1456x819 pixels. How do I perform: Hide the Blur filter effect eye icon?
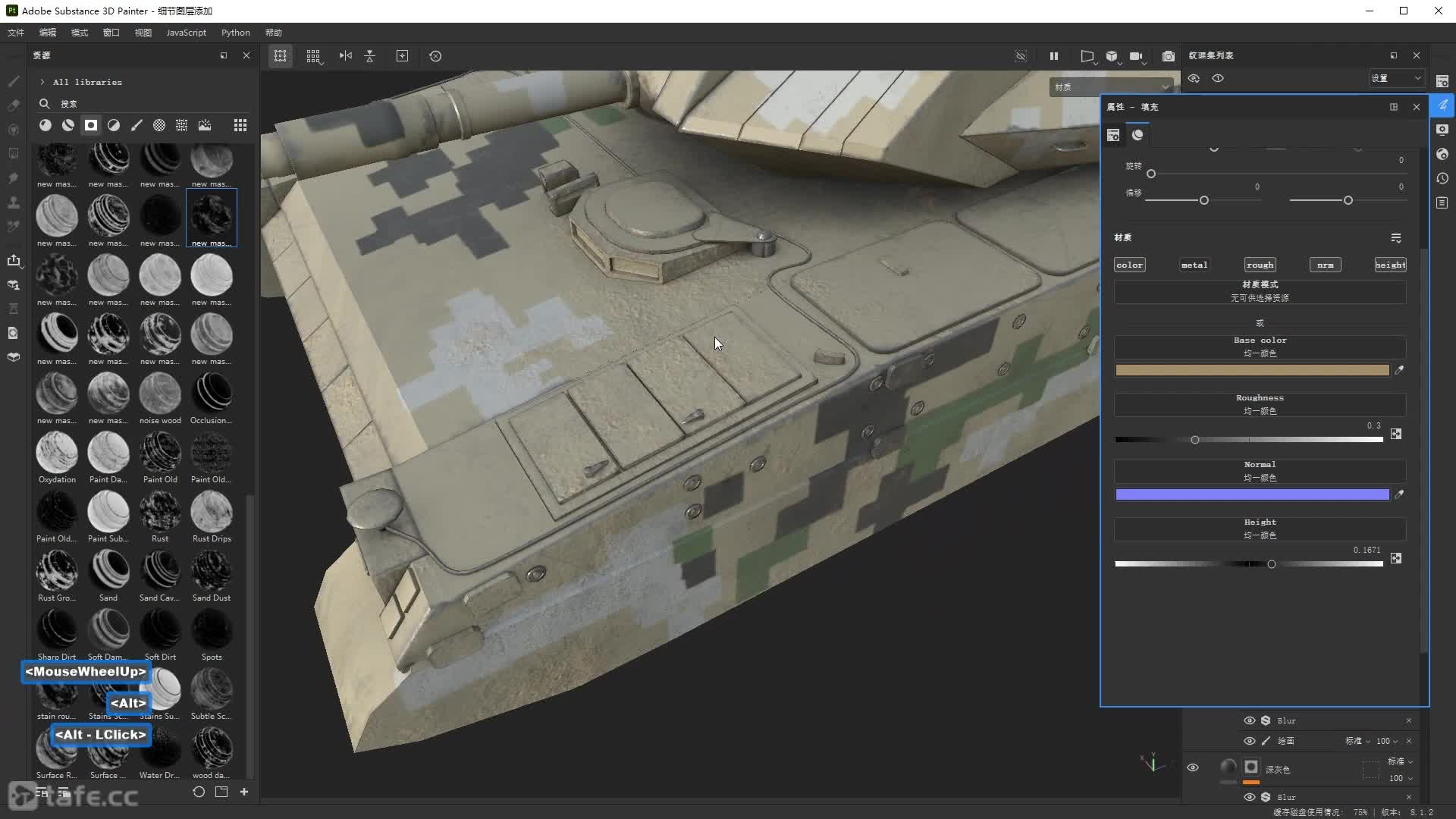(1249, 720)
